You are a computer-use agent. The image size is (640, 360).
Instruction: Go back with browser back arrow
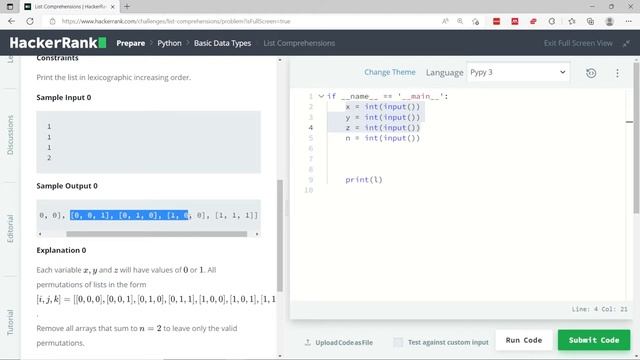click(11, 21)
